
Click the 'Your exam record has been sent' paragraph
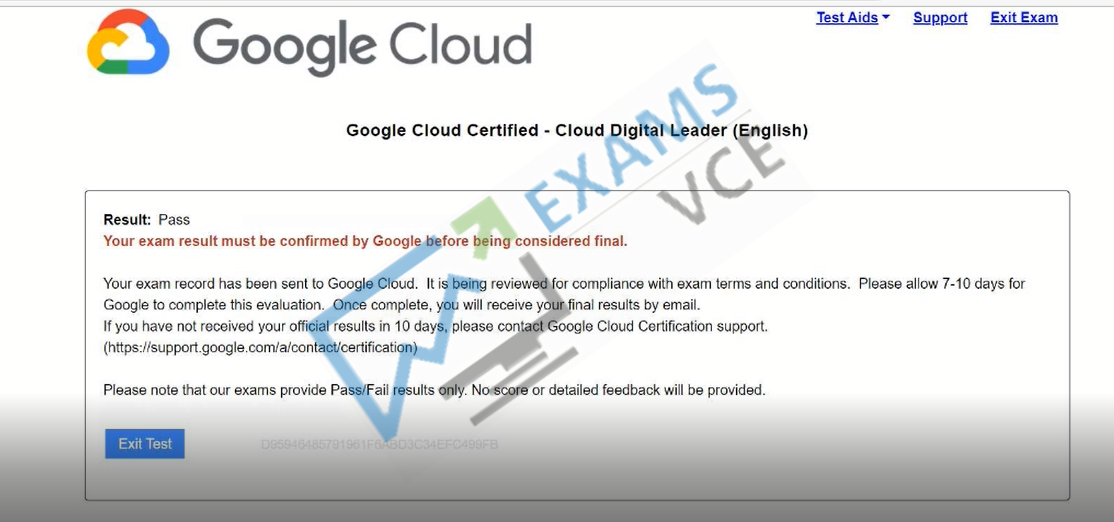pos(564,295)
